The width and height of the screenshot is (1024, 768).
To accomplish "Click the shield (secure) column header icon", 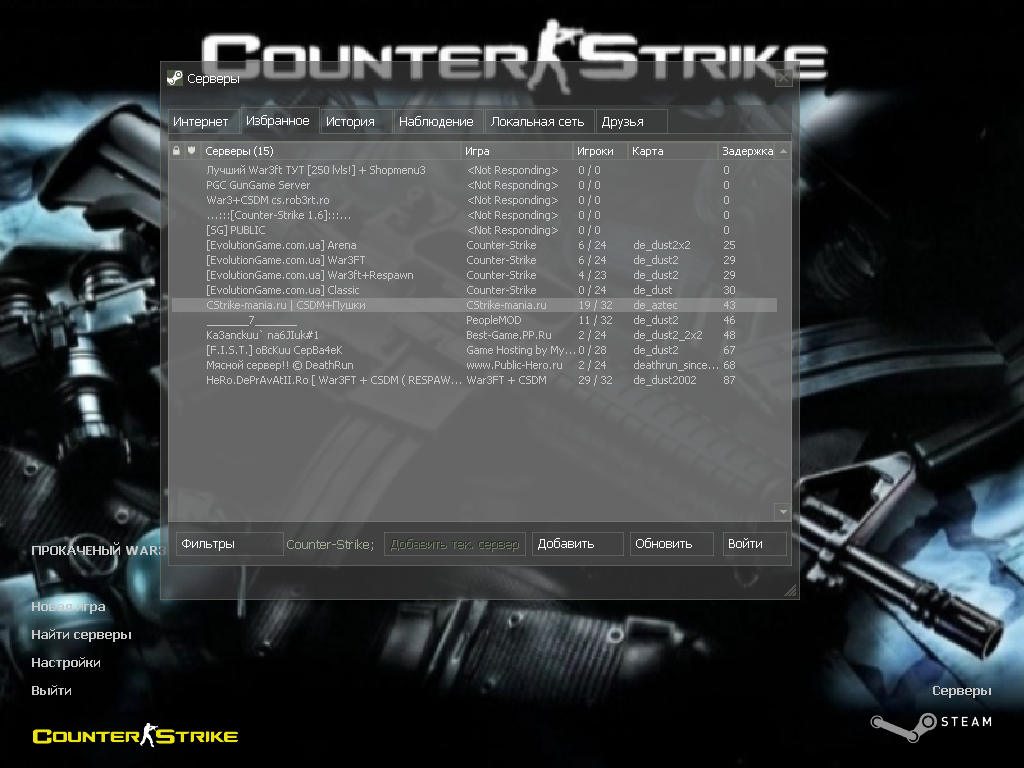I will coord(191,151).
